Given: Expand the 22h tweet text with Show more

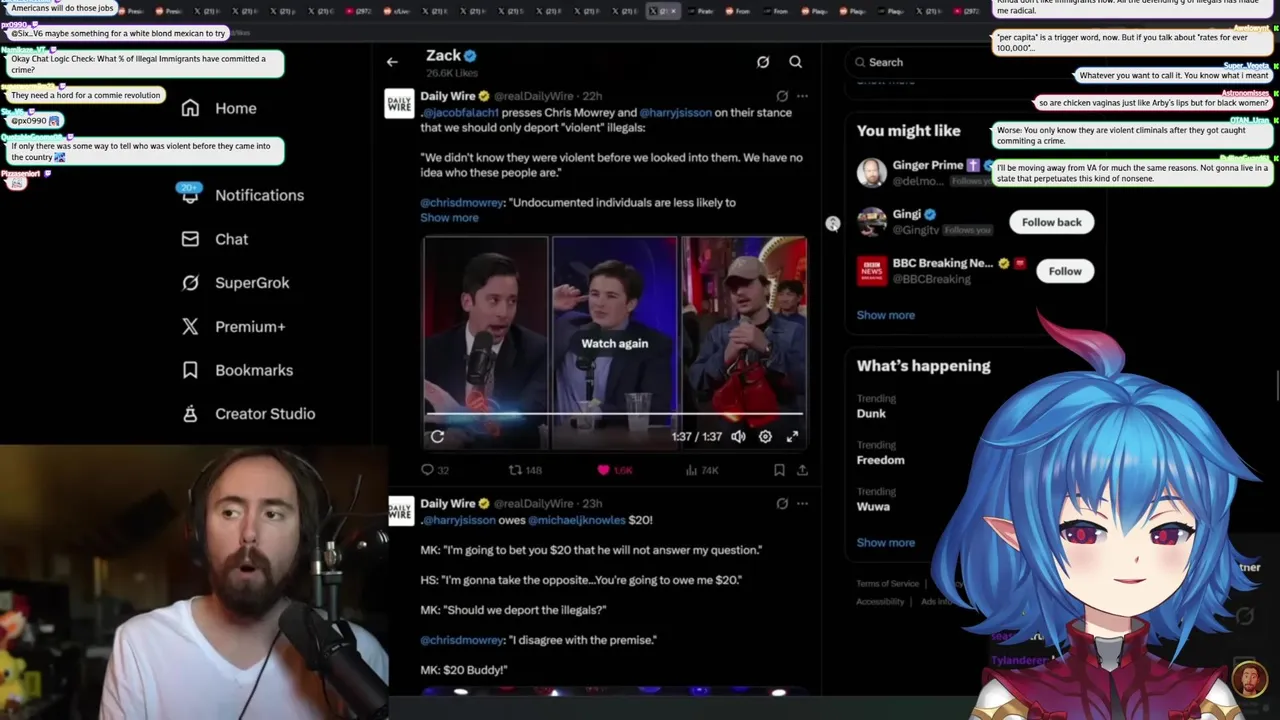Looking at the screenshot, I should 449,217.
